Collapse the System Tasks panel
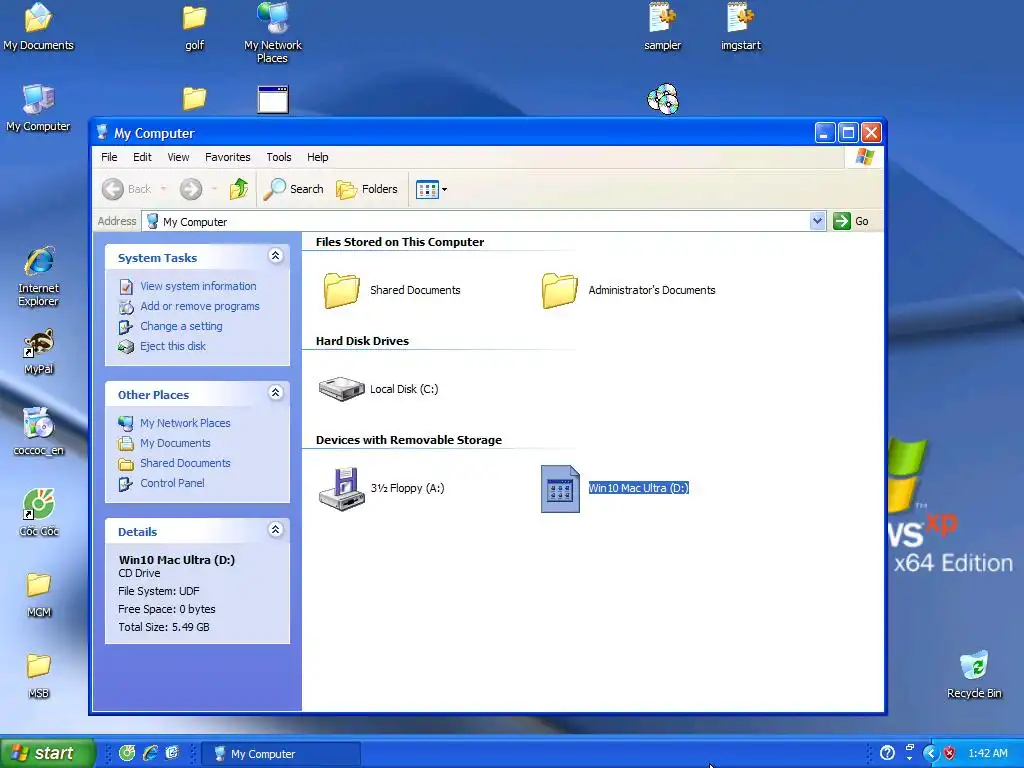Screen dimensions: 1024x768 pyautogui.click(x=276, y=256)
